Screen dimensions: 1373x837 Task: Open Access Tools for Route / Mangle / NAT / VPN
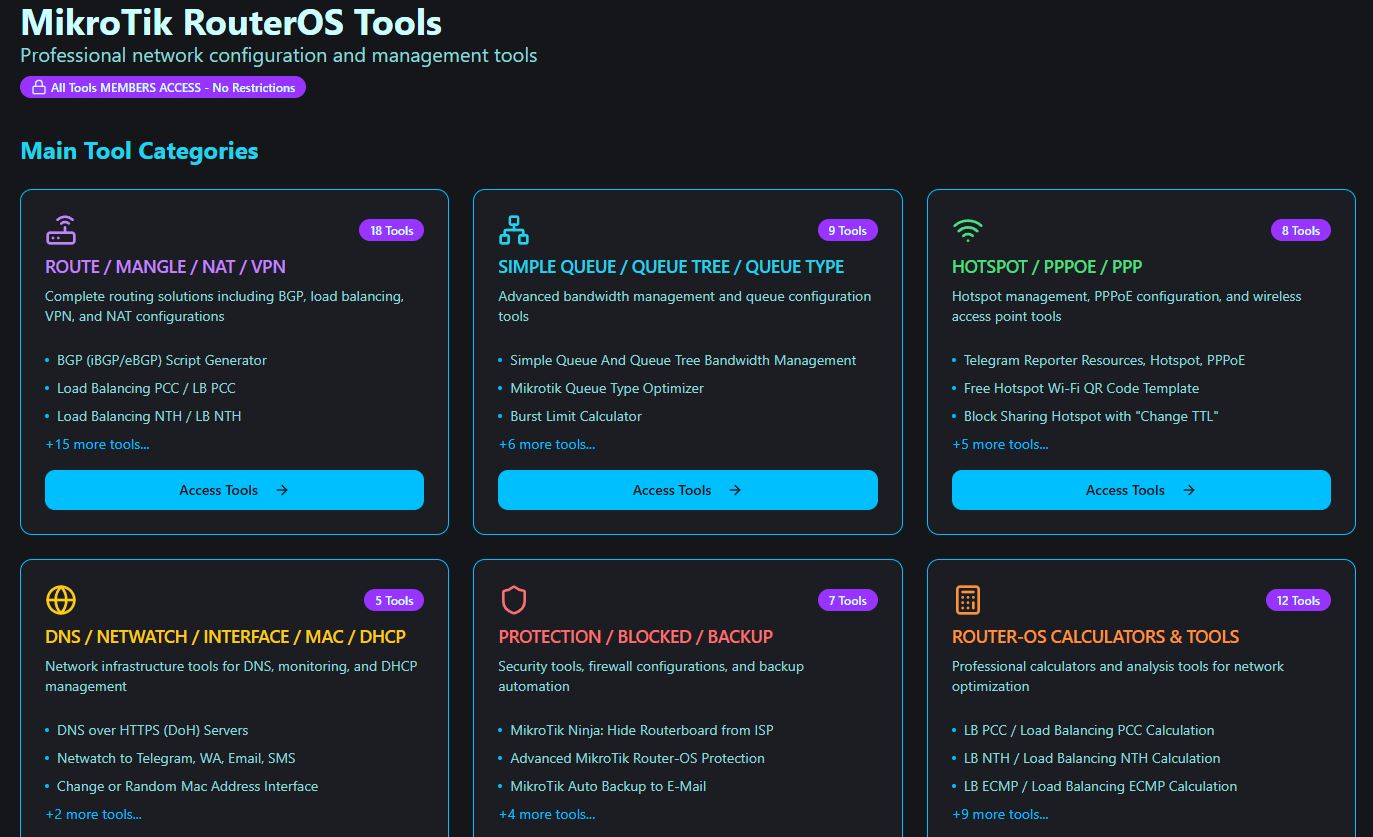(x=234, y=490)
